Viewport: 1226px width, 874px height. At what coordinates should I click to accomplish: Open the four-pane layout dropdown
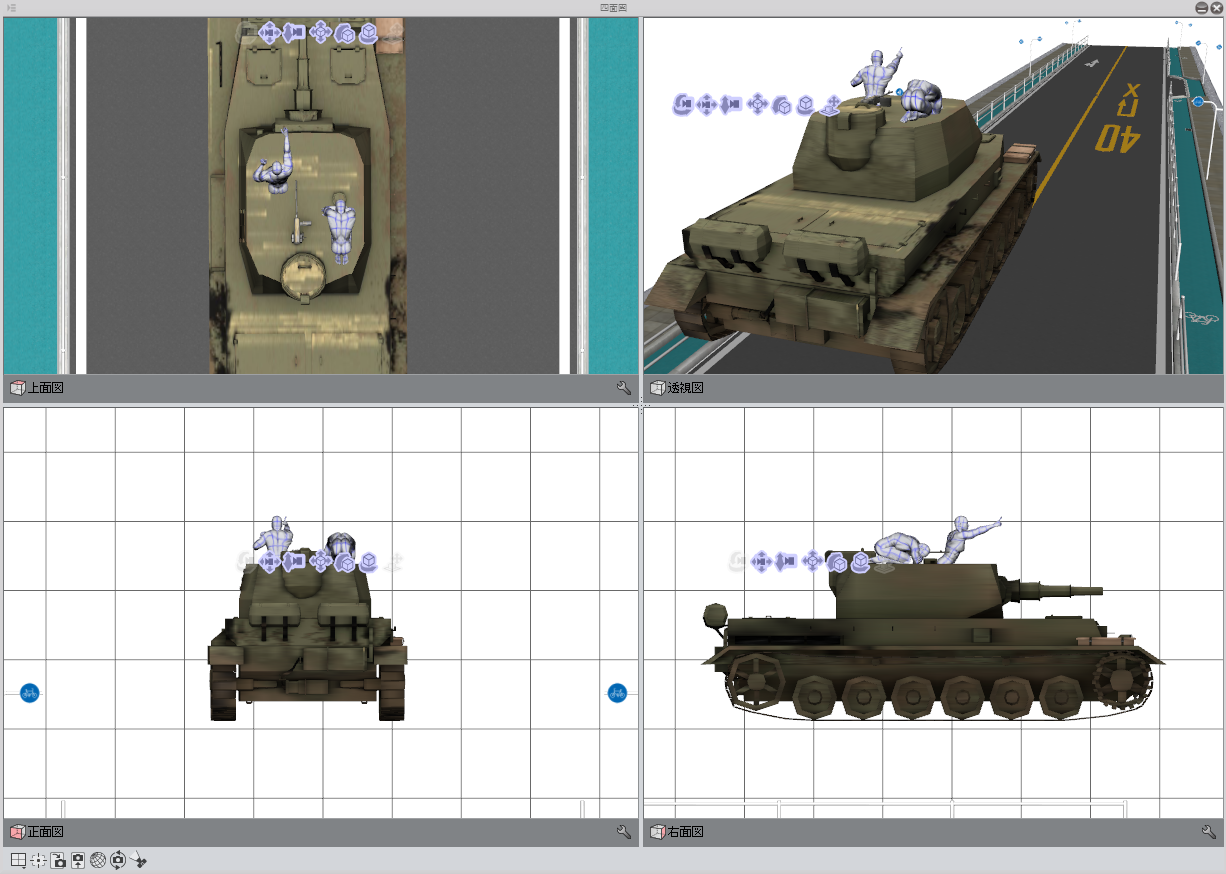tap(18, 860)
